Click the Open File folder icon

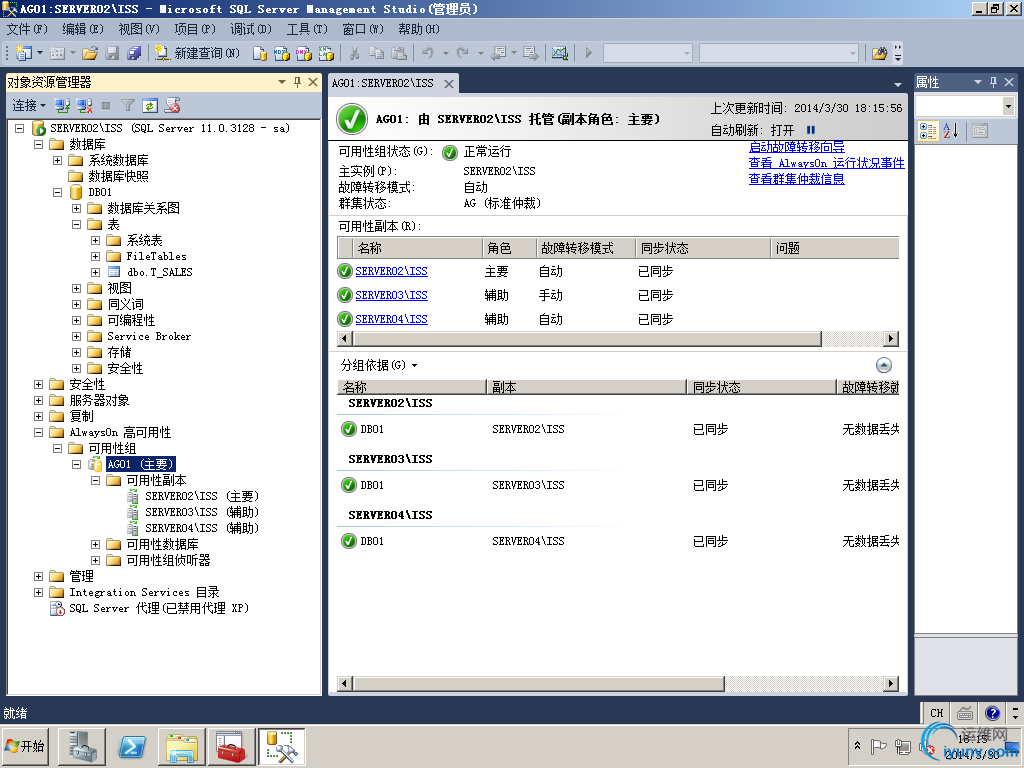90,53
